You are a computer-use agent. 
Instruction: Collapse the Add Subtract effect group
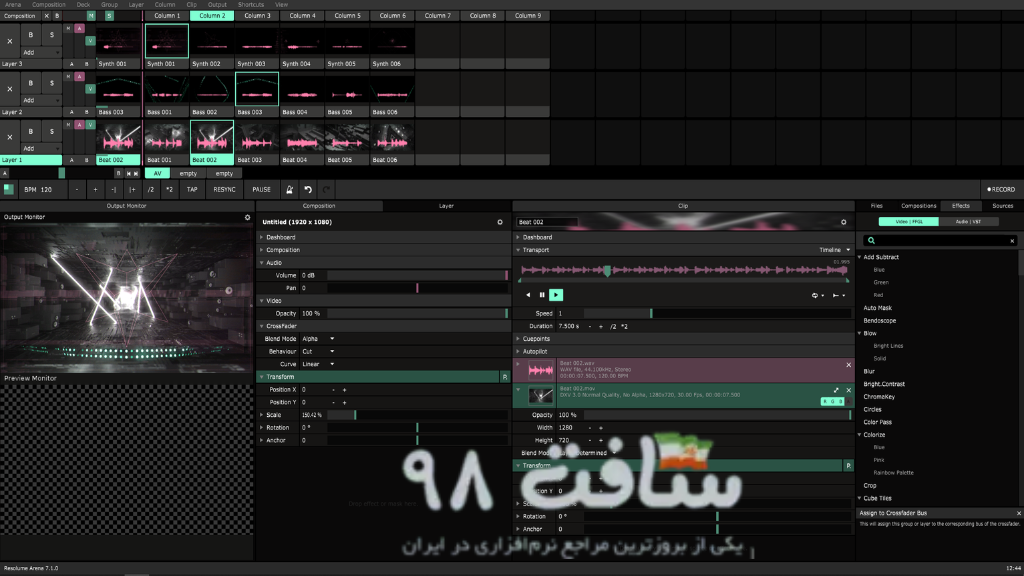pos(860,257)
